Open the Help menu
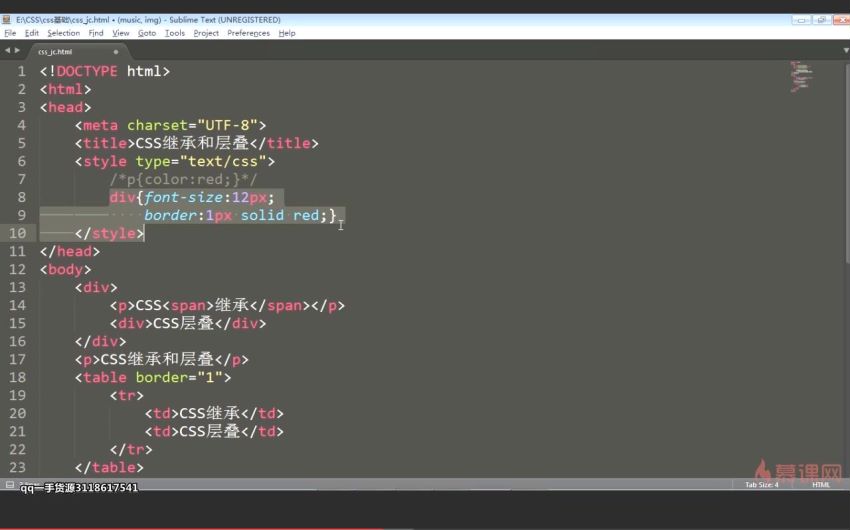Viewport: 850px width, 530px height. (x=287, y=33)
